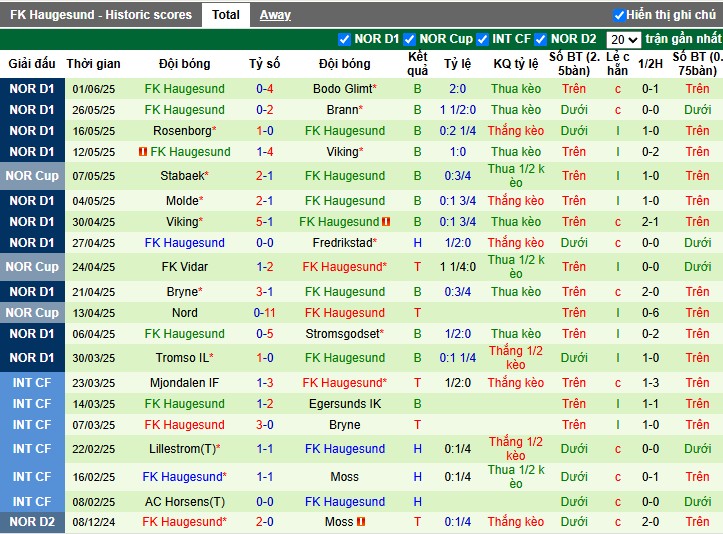Toggle the NOR Cup filter checkbox
This screenshot has height=534, width=723.
[409, 40]
